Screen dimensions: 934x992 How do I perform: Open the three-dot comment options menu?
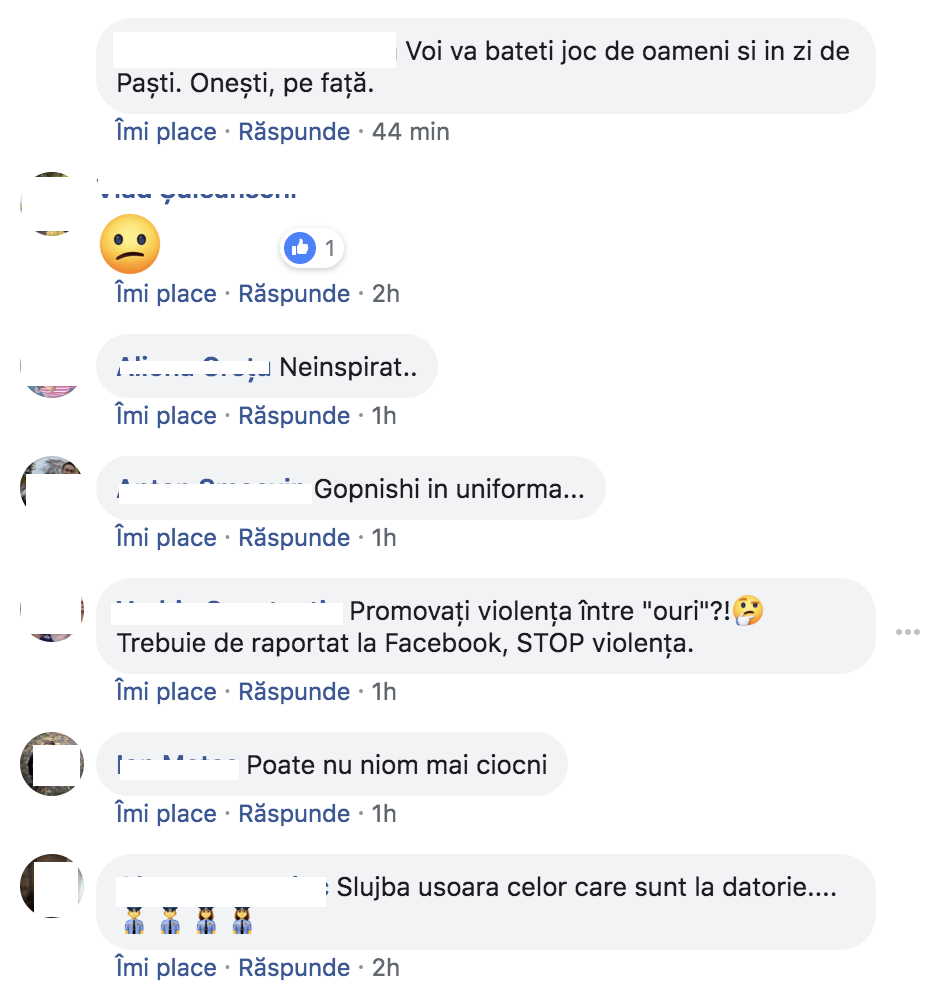pyautogui.click(x=907, y=632)
